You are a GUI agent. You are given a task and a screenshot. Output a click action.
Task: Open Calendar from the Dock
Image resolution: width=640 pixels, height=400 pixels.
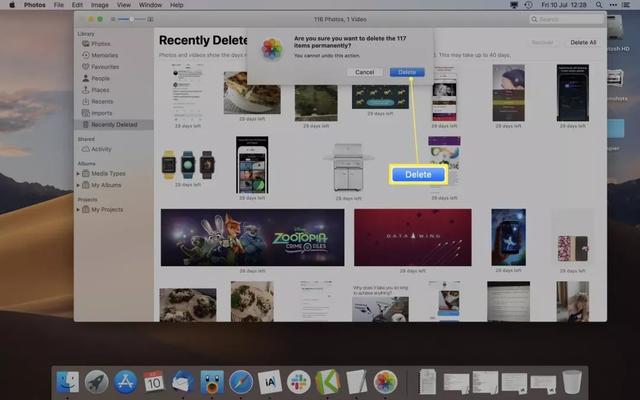pos(154,382)
